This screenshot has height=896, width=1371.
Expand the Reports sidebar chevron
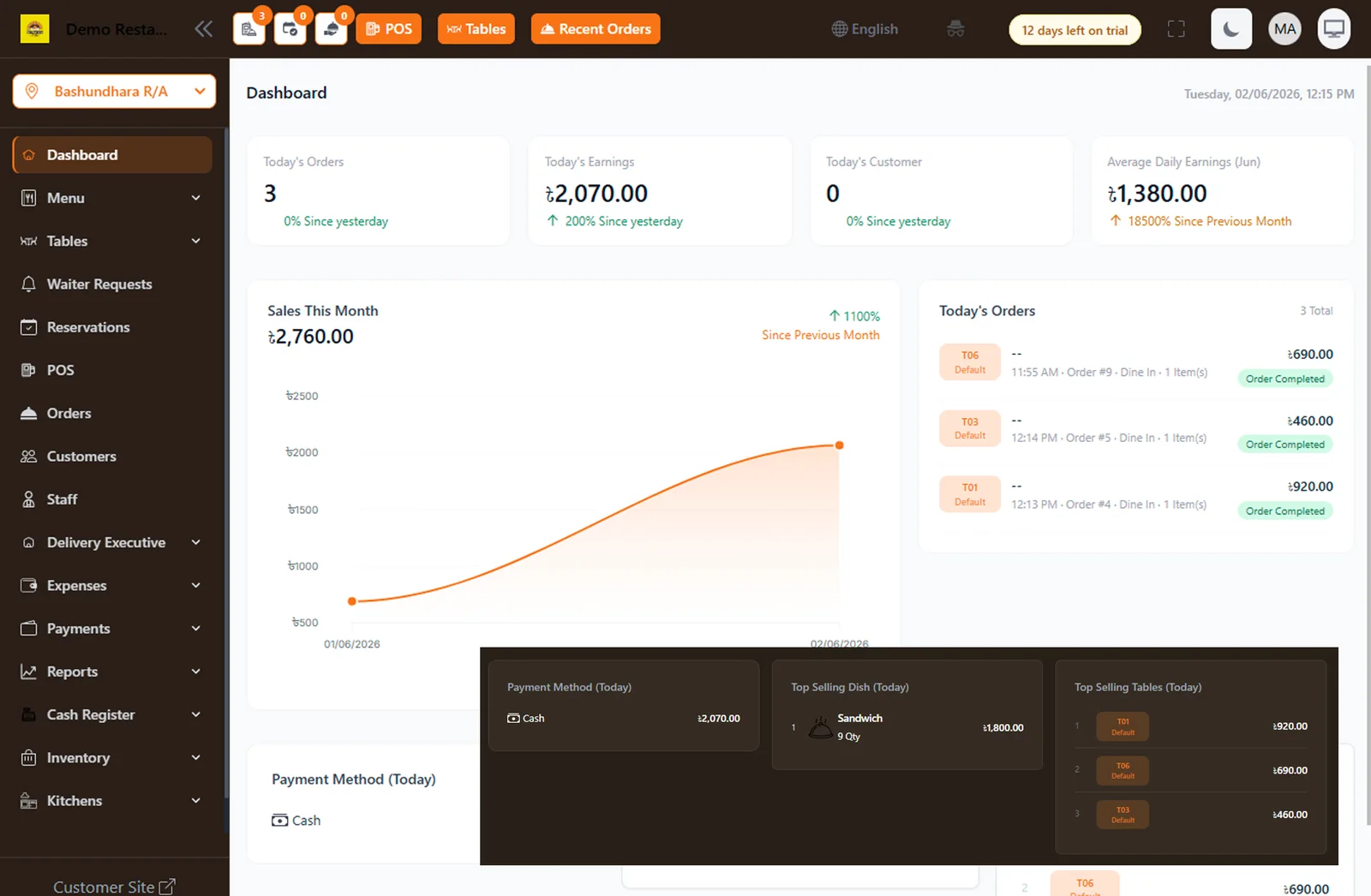click(195, 672)
